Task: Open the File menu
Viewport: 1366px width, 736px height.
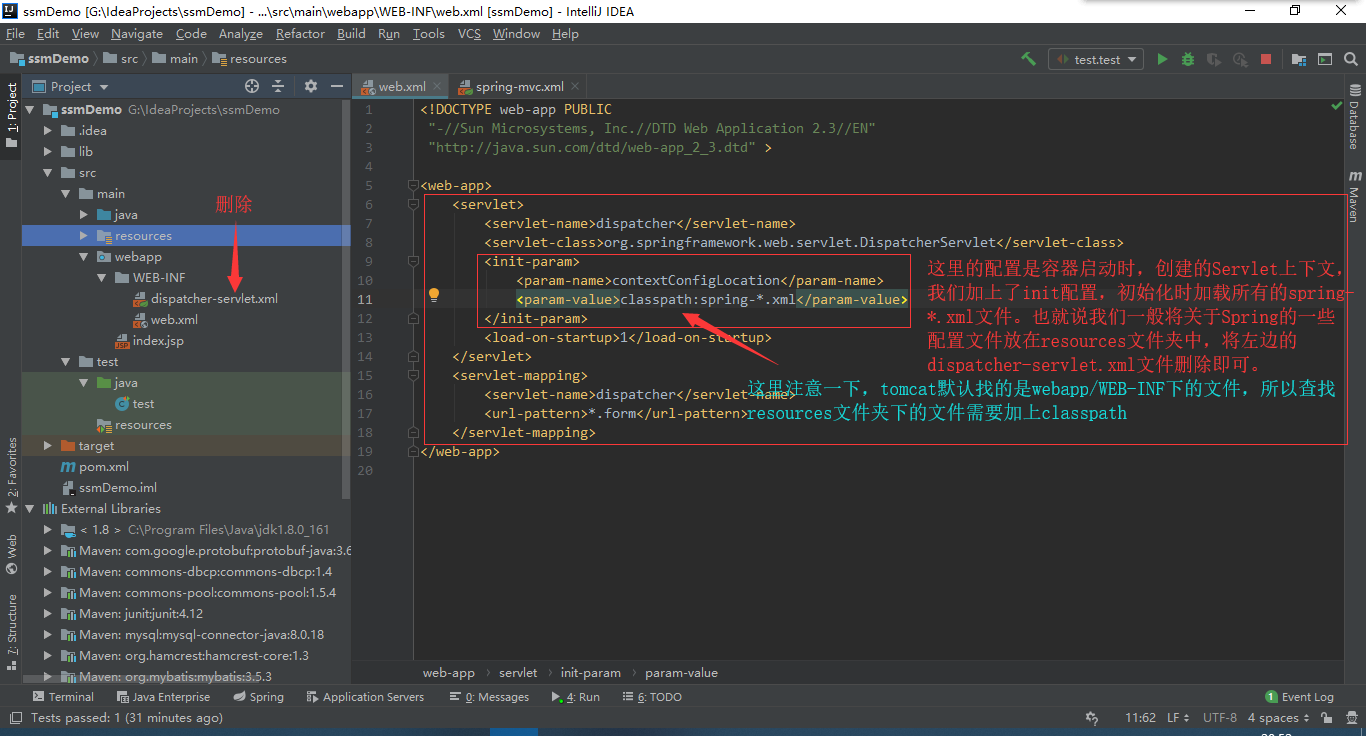Action: pos(15,33)
